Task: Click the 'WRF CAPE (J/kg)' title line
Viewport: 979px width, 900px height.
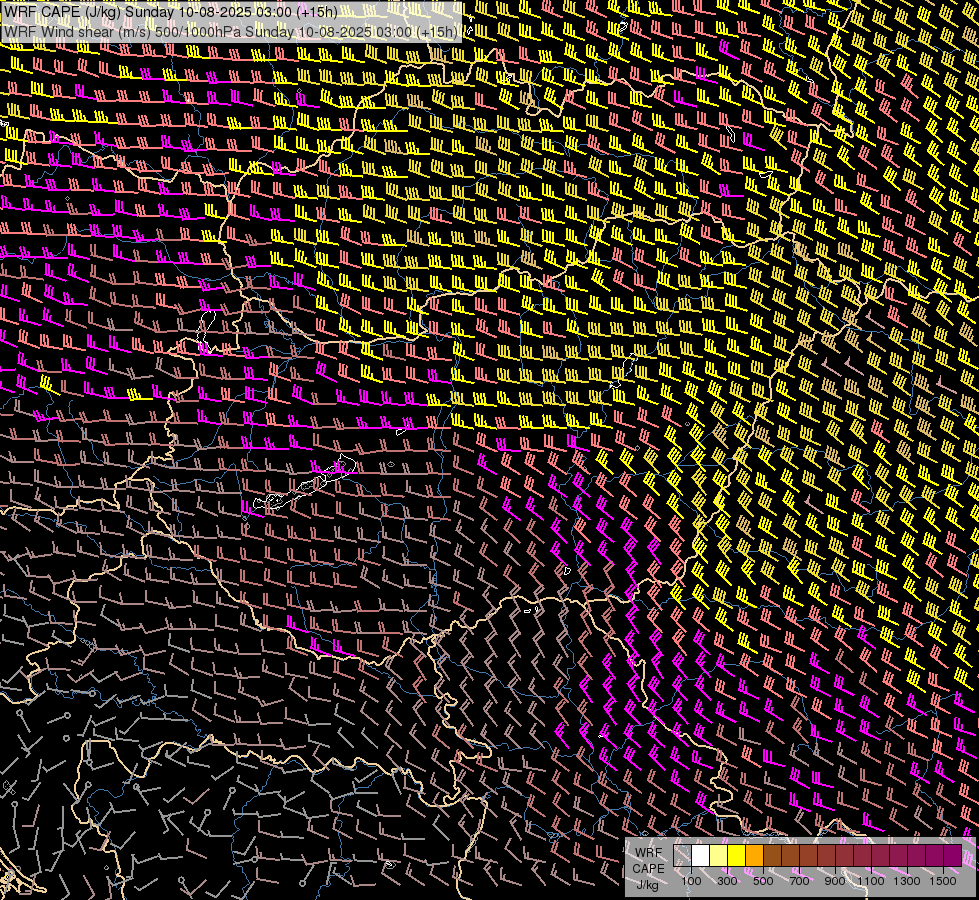Action: pyautogui.click(x=170, y=12)
